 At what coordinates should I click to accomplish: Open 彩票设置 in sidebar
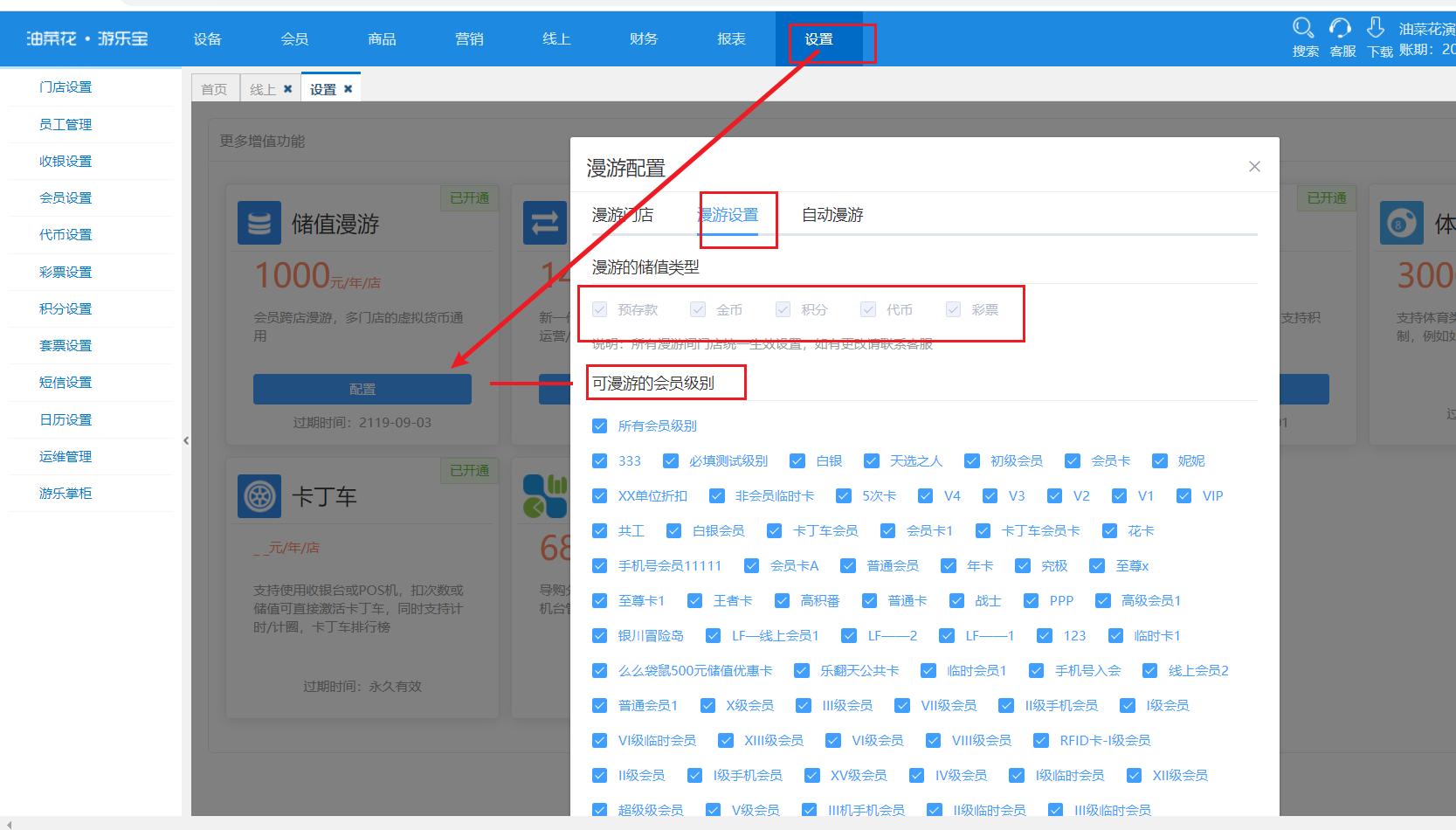click(66, 273)
